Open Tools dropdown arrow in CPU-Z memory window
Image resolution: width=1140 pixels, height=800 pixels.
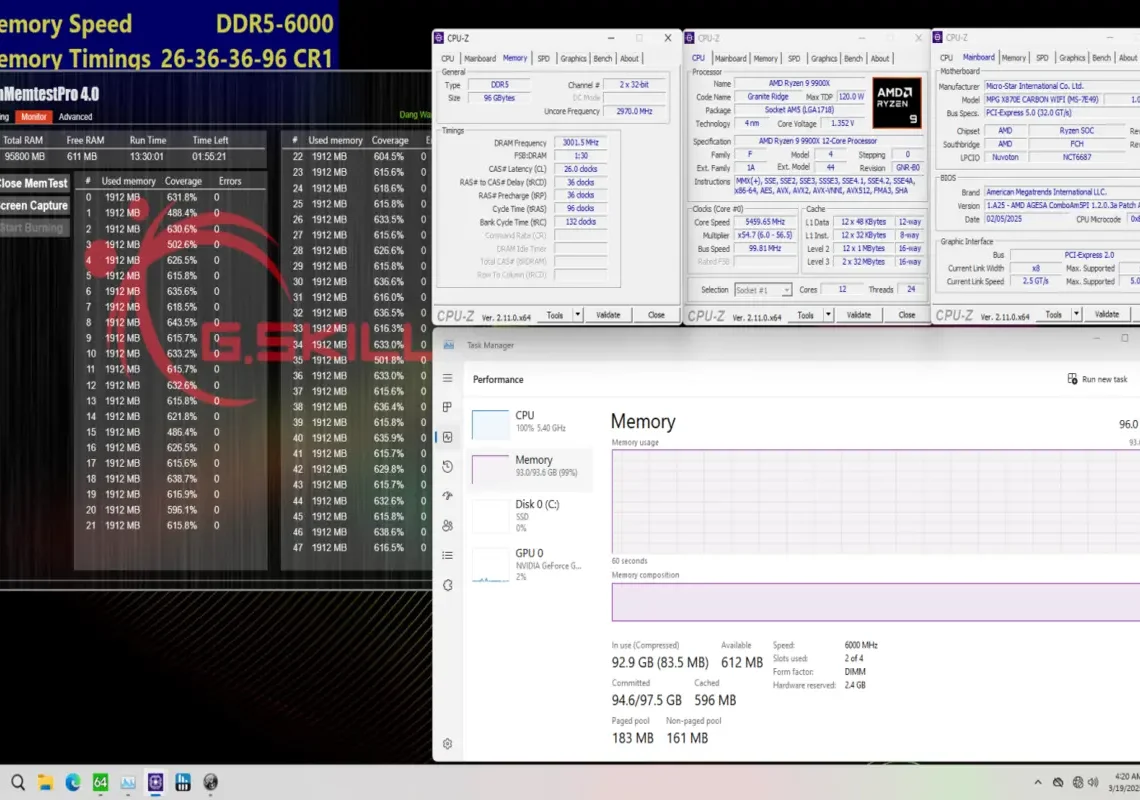(578, 315)
